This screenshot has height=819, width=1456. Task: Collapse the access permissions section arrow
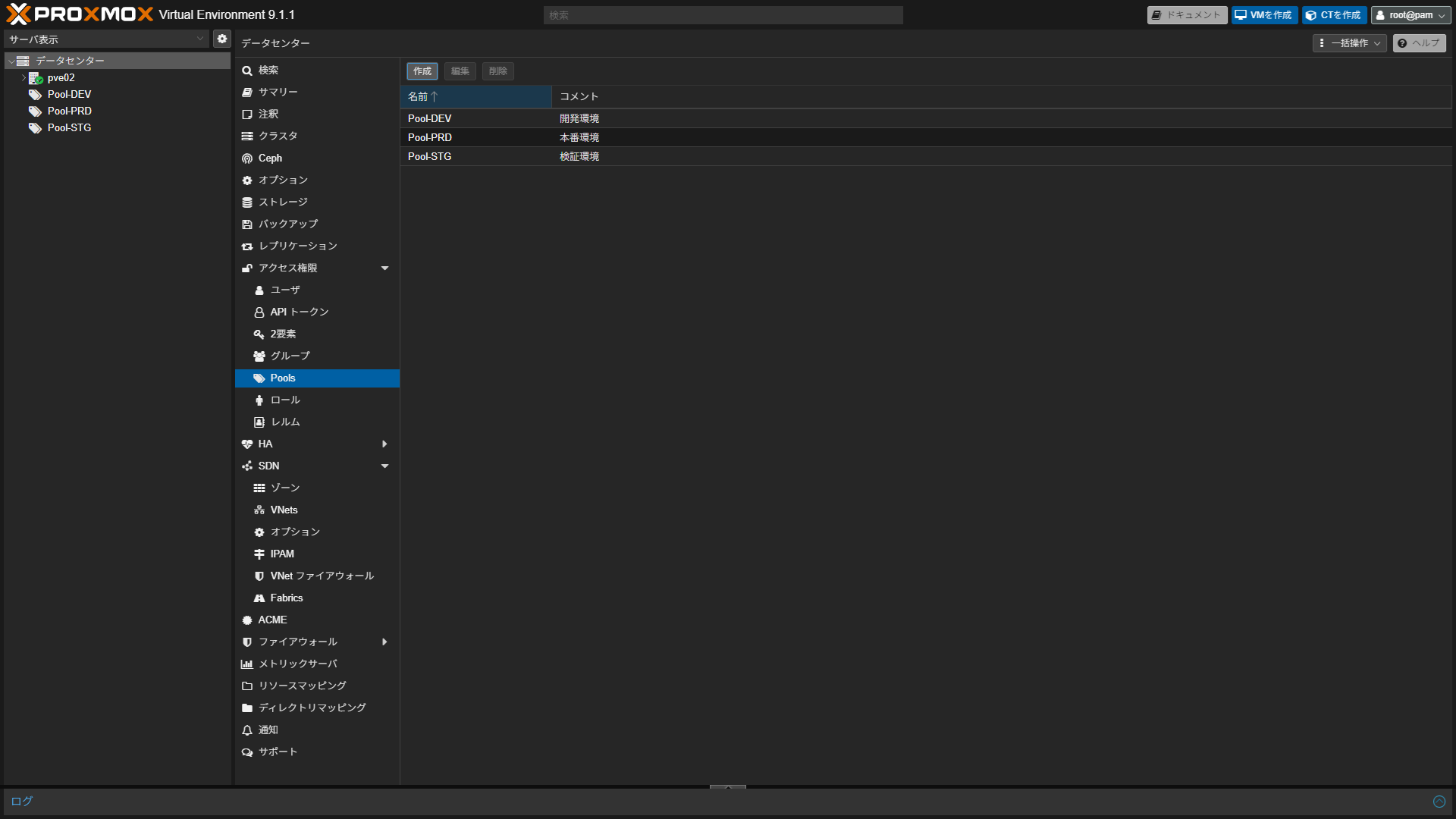pyautogui.click(x=384, y=268)
